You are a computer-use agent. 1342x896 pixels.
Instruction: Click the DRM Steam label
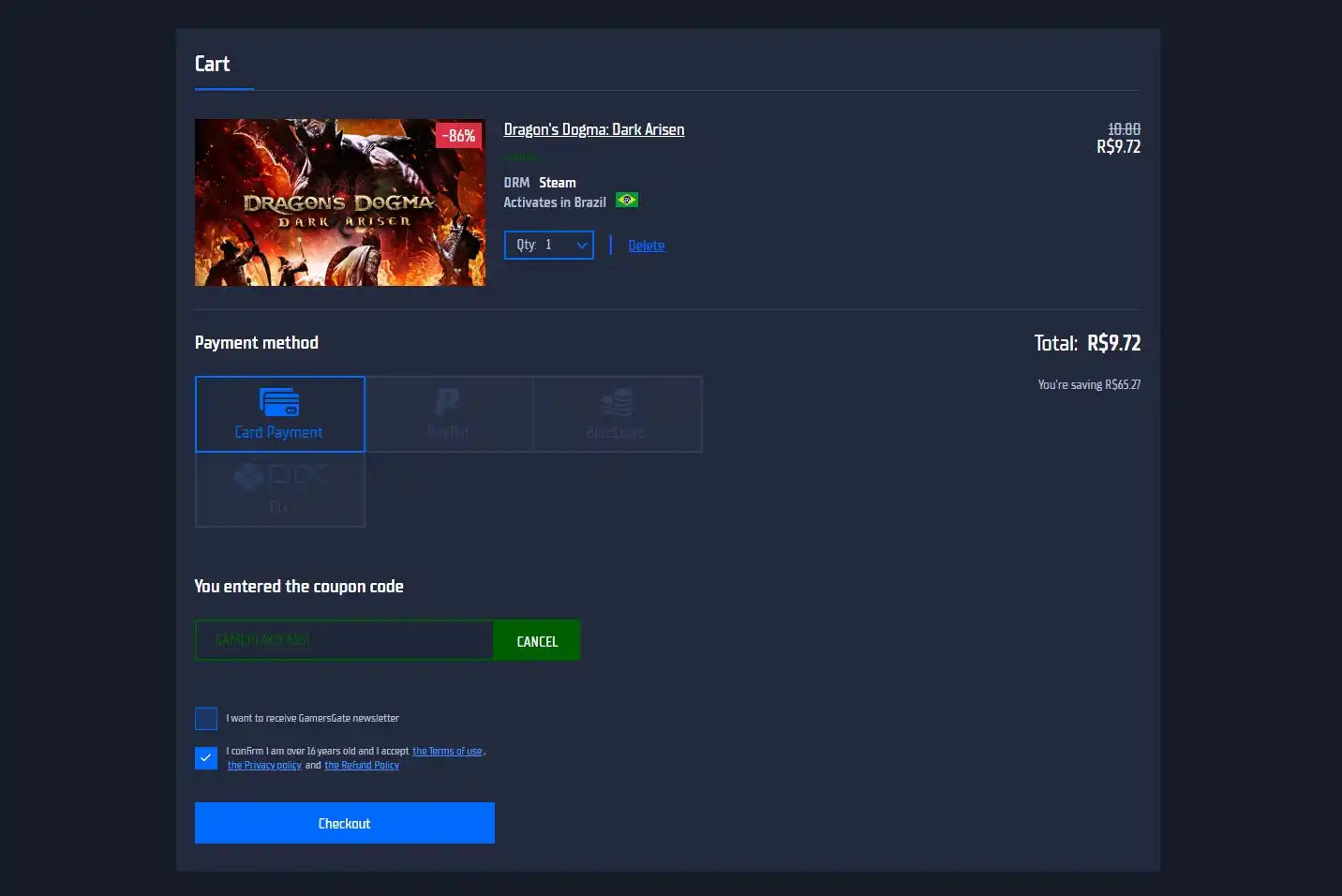pos(540,183)
